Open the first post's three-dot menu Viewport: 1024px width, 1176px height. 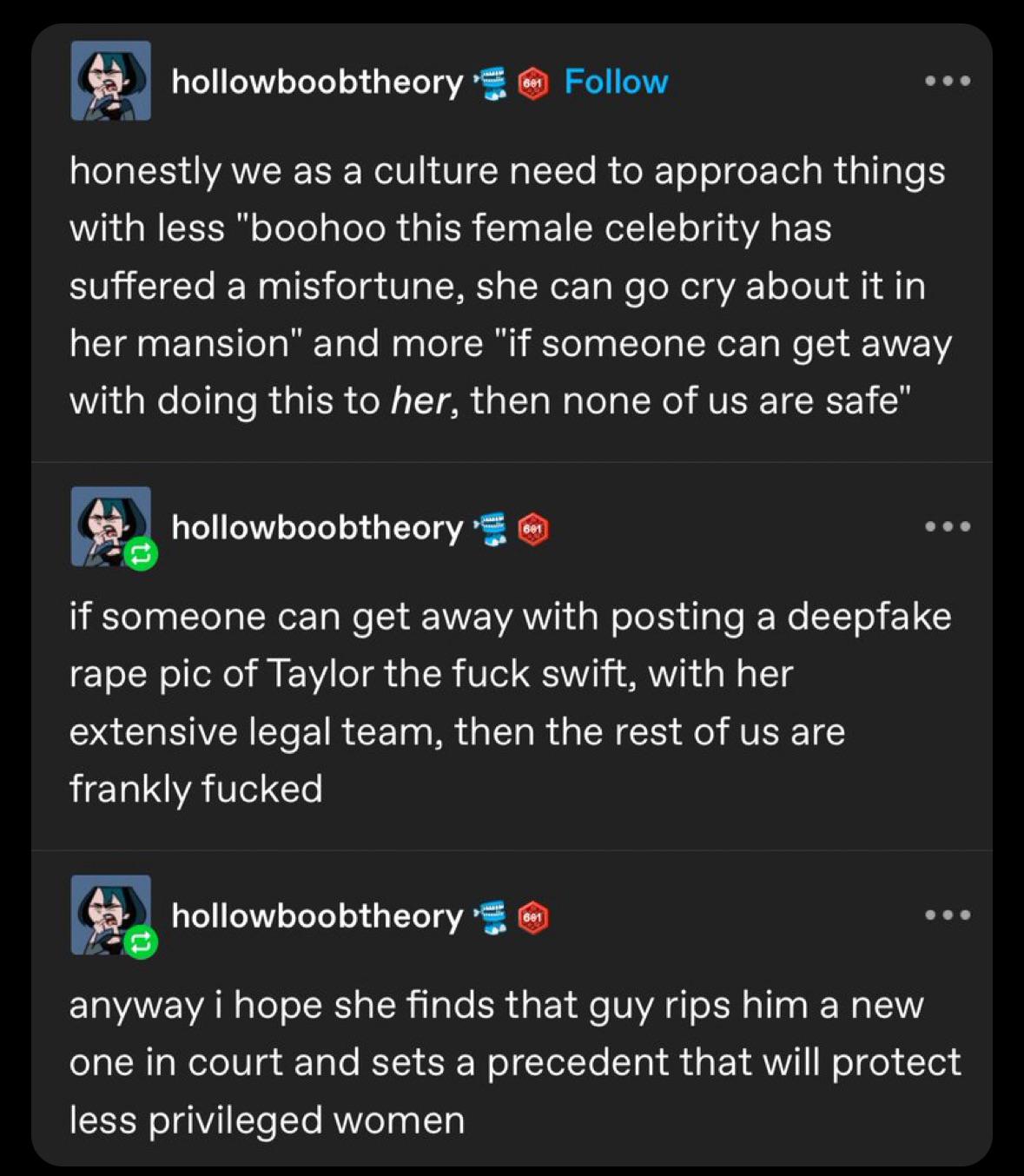[948, 81]
